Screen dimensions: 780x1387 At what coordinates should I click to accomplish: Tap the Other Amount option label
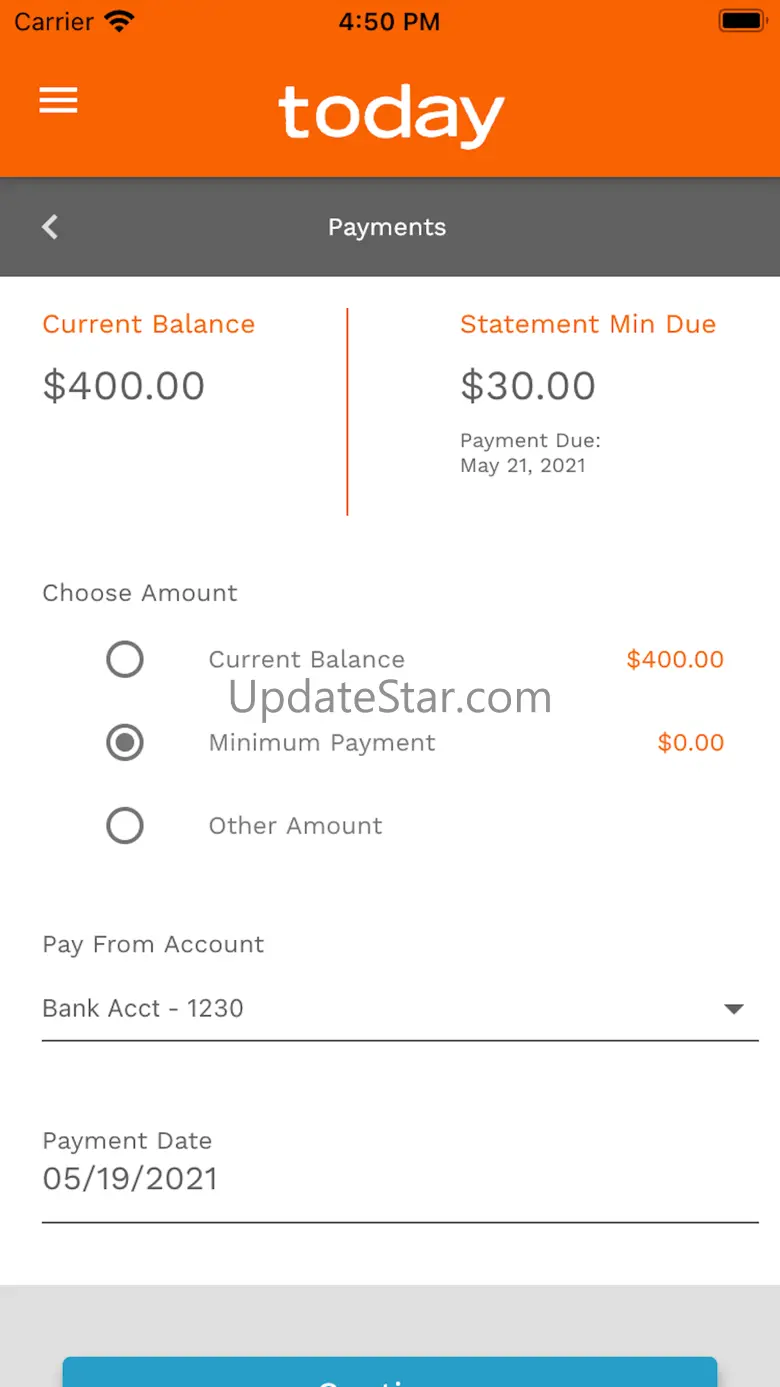tap(295, 826)
